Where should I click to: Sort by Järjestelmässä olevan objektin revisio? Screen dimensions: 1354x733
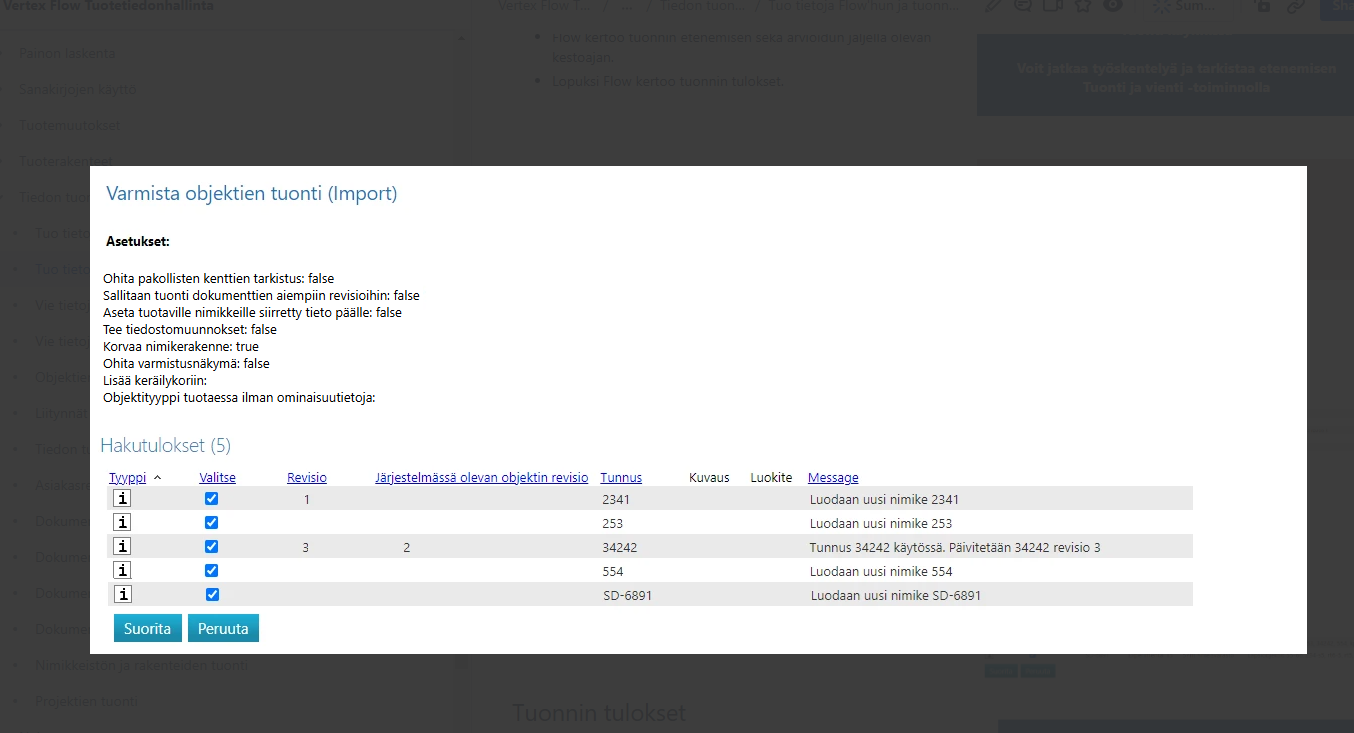click(481, 478)
